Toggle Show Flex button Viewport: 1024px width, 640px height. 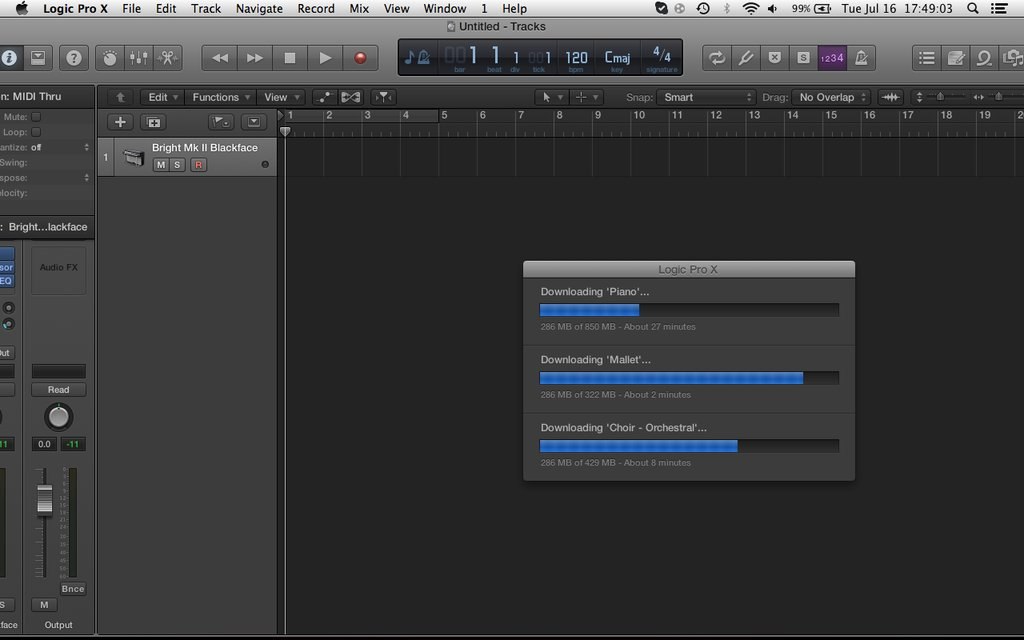[x=351, y=97]
